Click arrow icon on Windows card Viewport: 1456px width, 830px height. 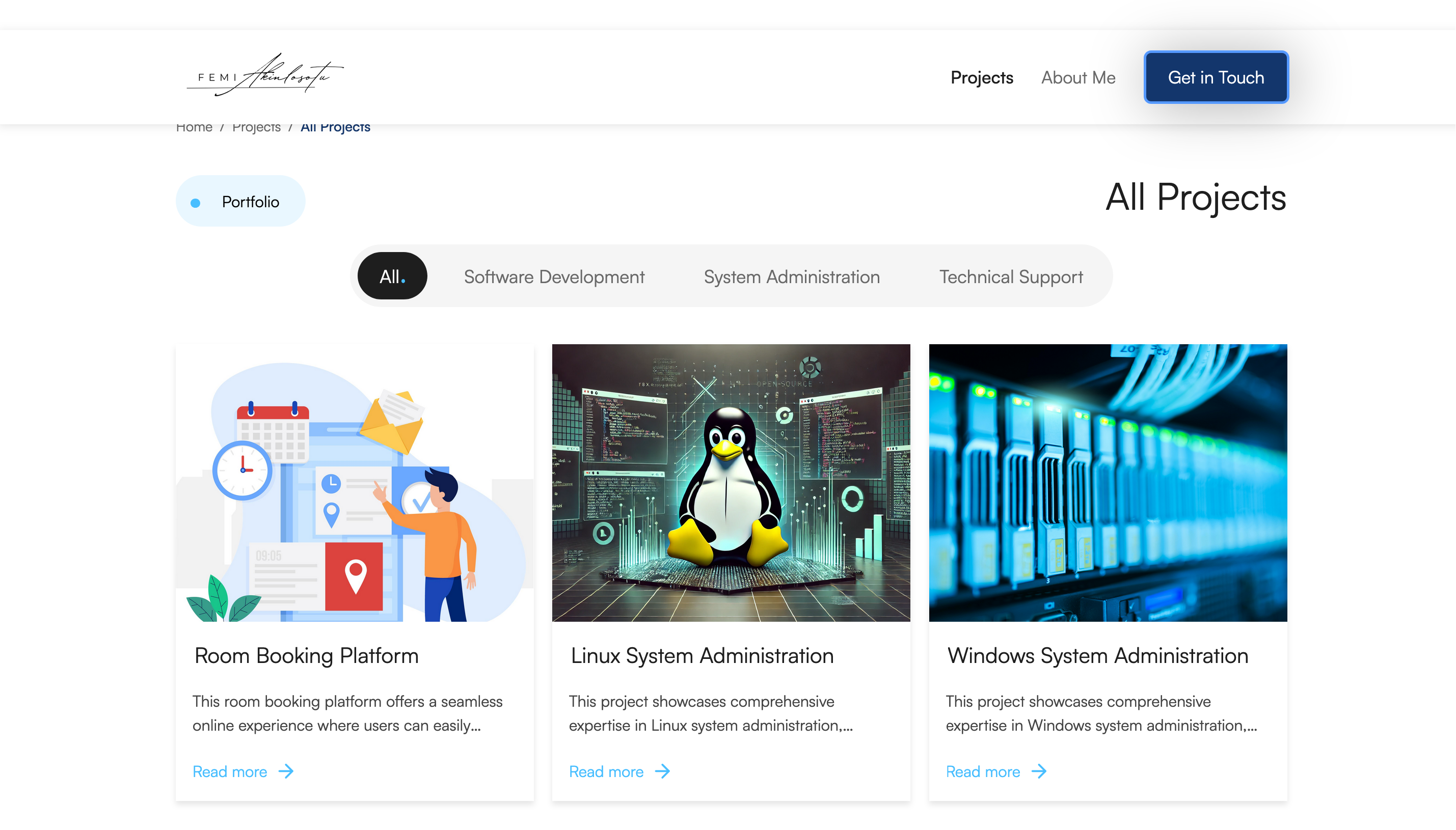pyautogui.click(x=1039, y=771)
